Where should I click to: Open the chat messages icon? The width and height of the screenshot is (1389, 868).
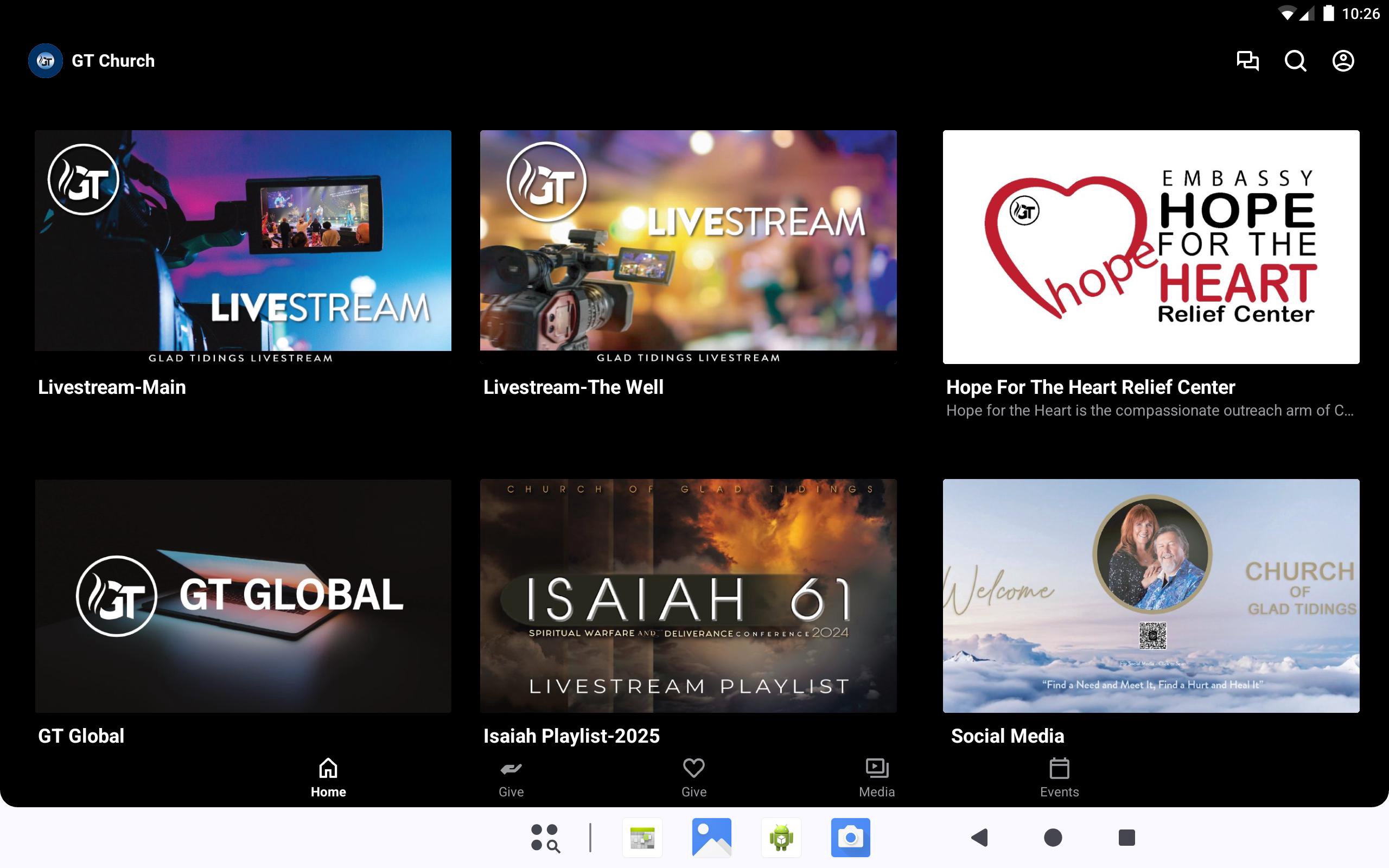1247,61
